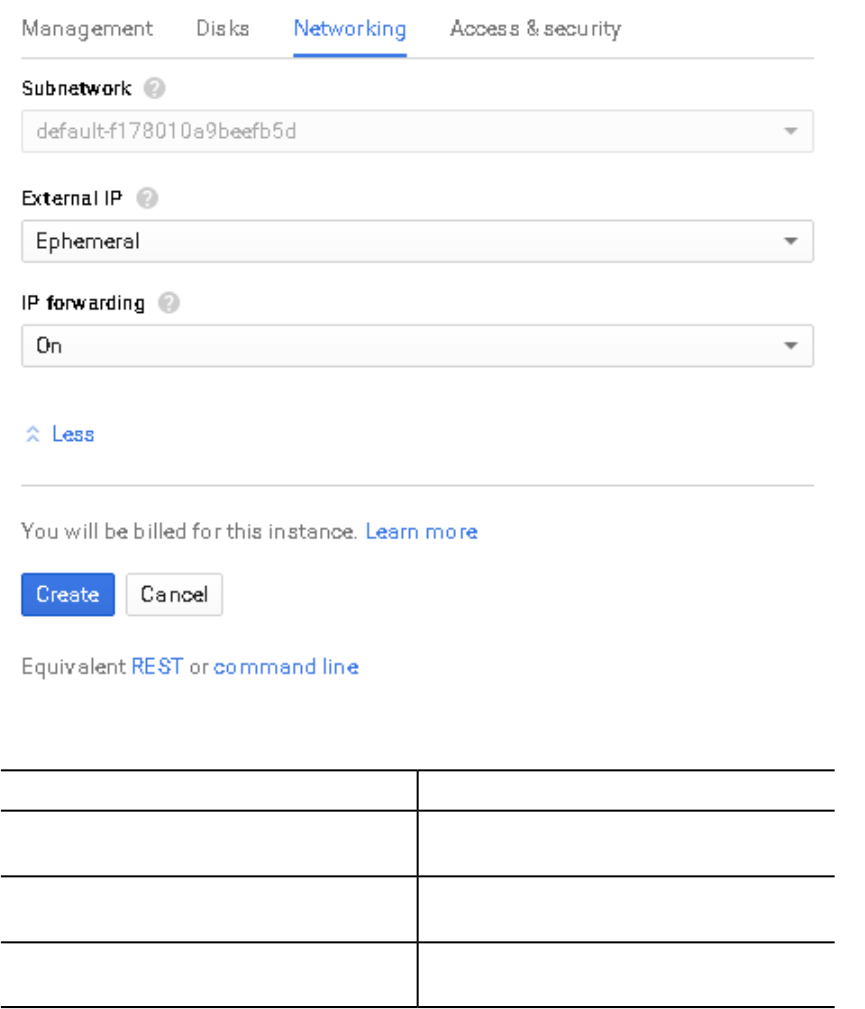The image size is (865, 1009).
Task: Show the IP forwarding help tooltip
Action: tap(168, 303)
